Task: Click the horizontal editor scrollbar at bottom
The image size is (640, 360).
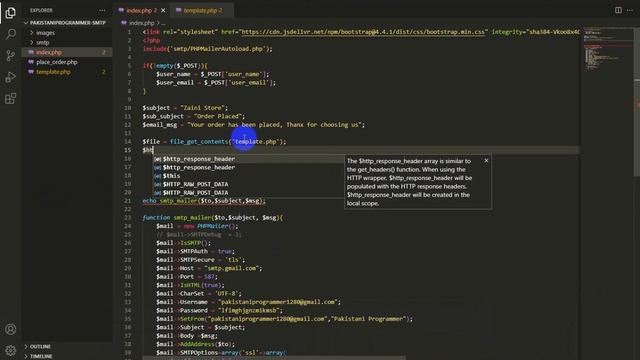Action: click(273, 358)
